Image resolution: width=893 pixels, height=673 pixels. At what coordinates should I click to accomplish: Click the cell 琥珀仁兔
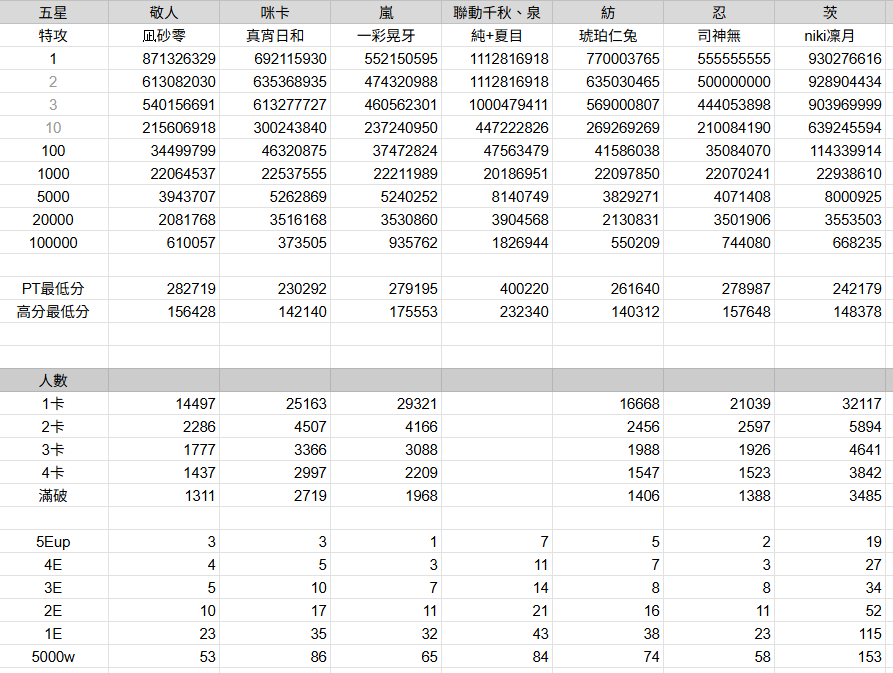[608, 36]
